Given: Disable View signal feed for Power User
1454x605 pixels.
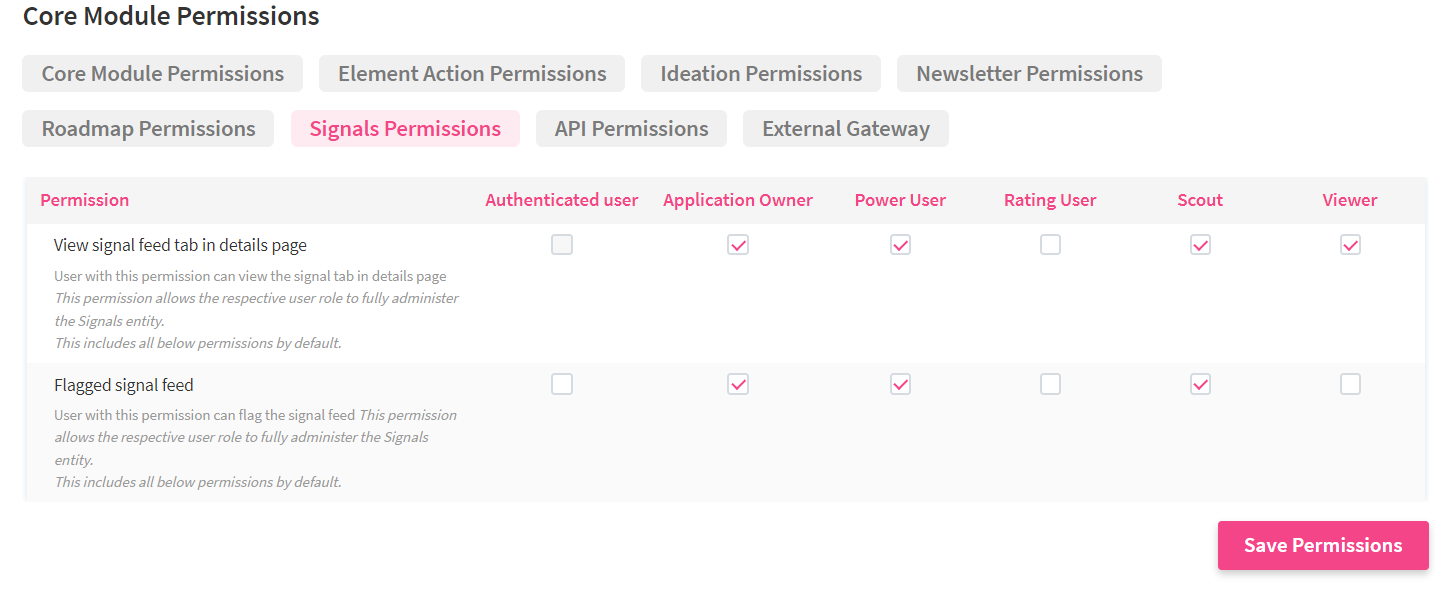Looking at the screenshot, I should click(x=900, y=245).
